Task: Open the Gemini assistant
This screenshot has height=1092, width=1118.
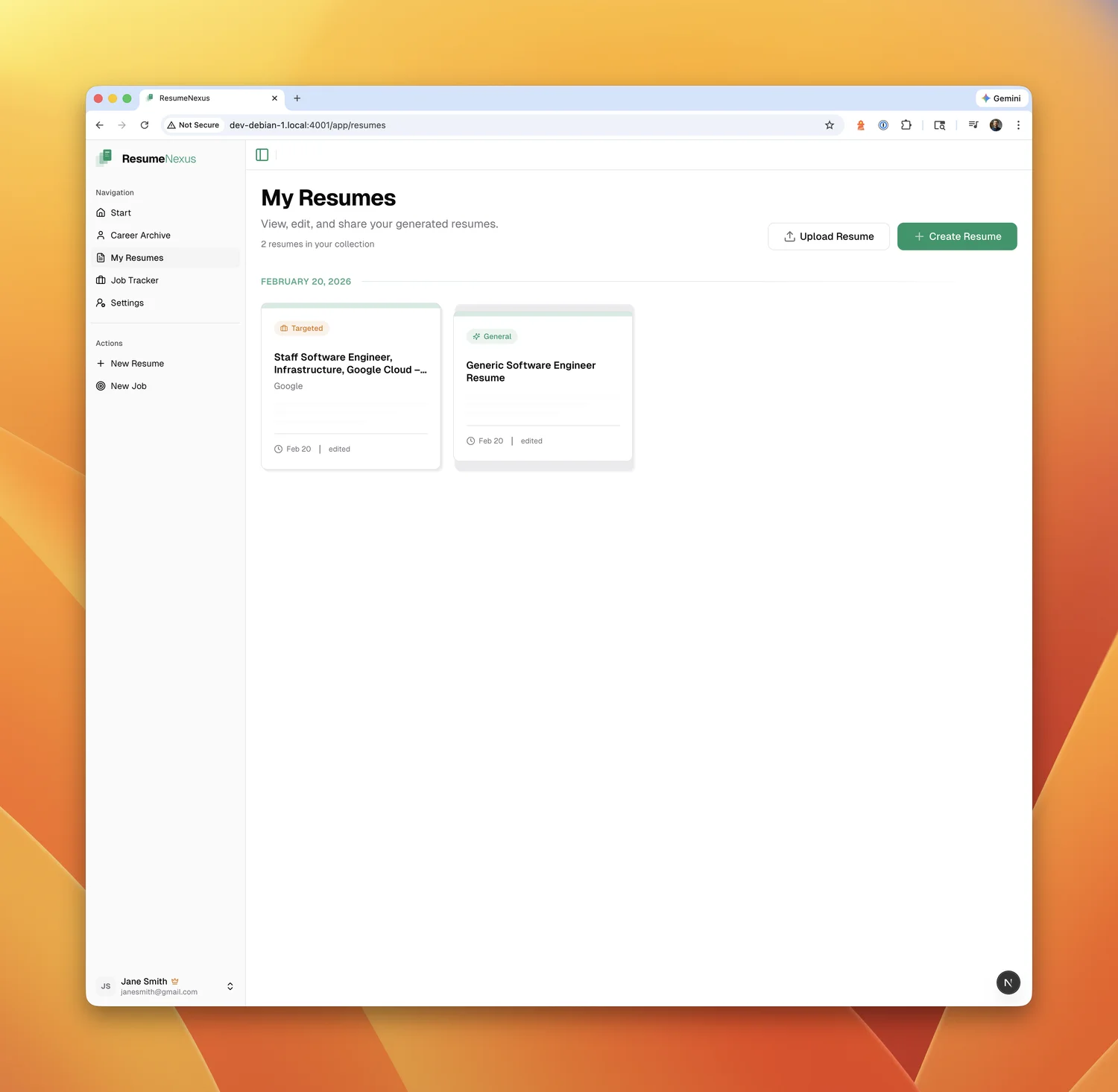Action: coord(1001,98)
